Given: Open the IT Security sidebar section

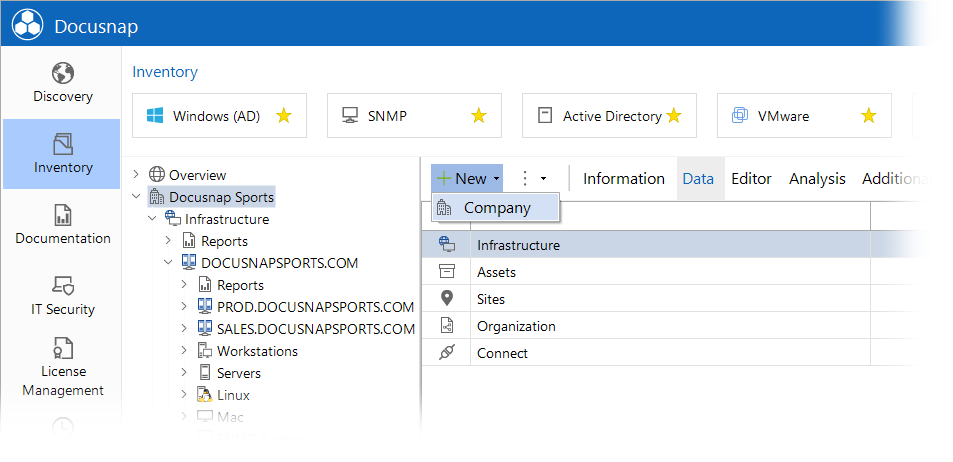Looking at the screenshot, I should click(x=63, y=296).
